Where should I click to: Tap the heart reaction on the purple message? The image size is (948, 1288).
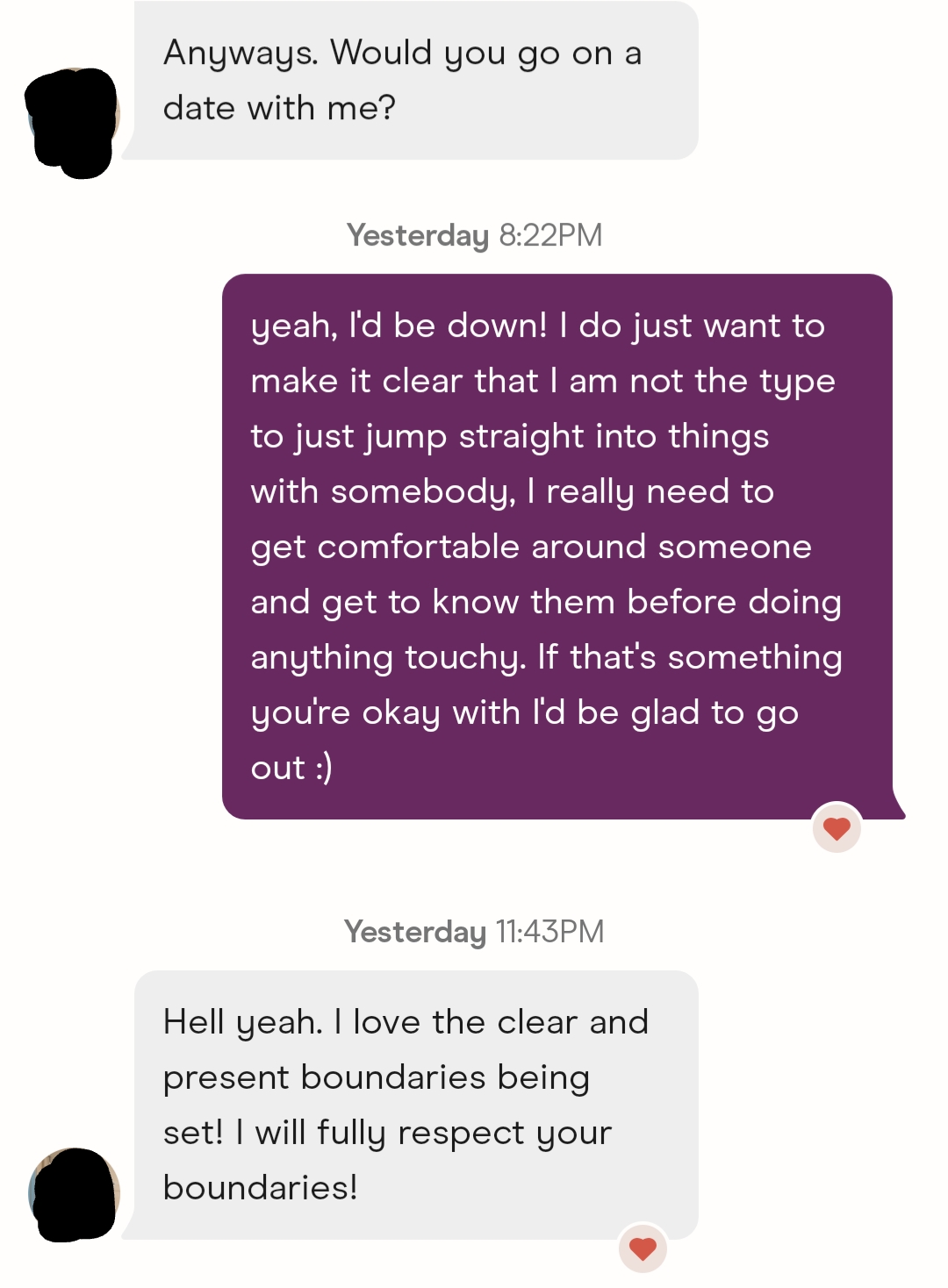point(837,828)
